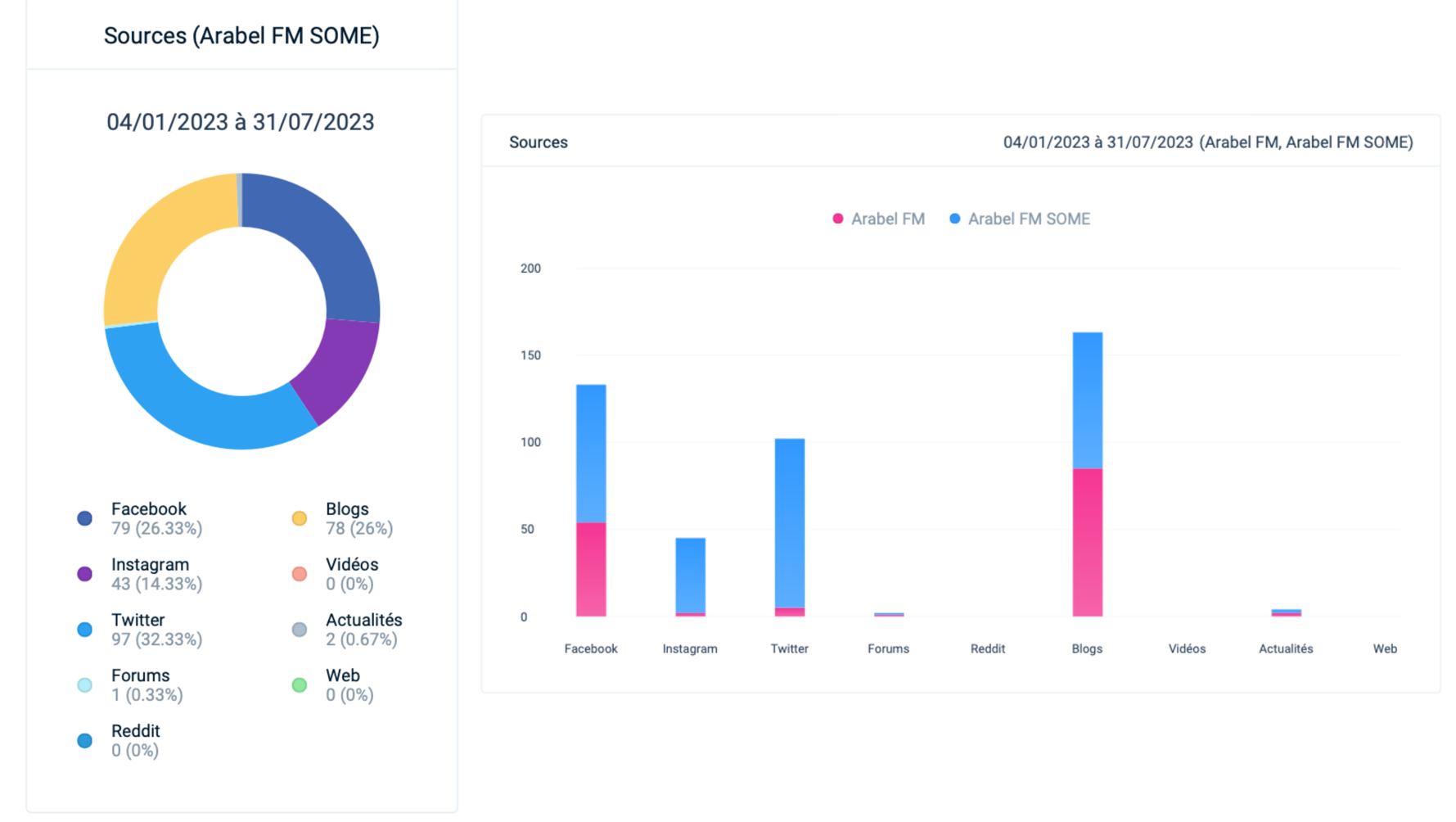Screen dimensions: 1456x822
Task: Click the Instagram bar in chart
Action: 690,575
